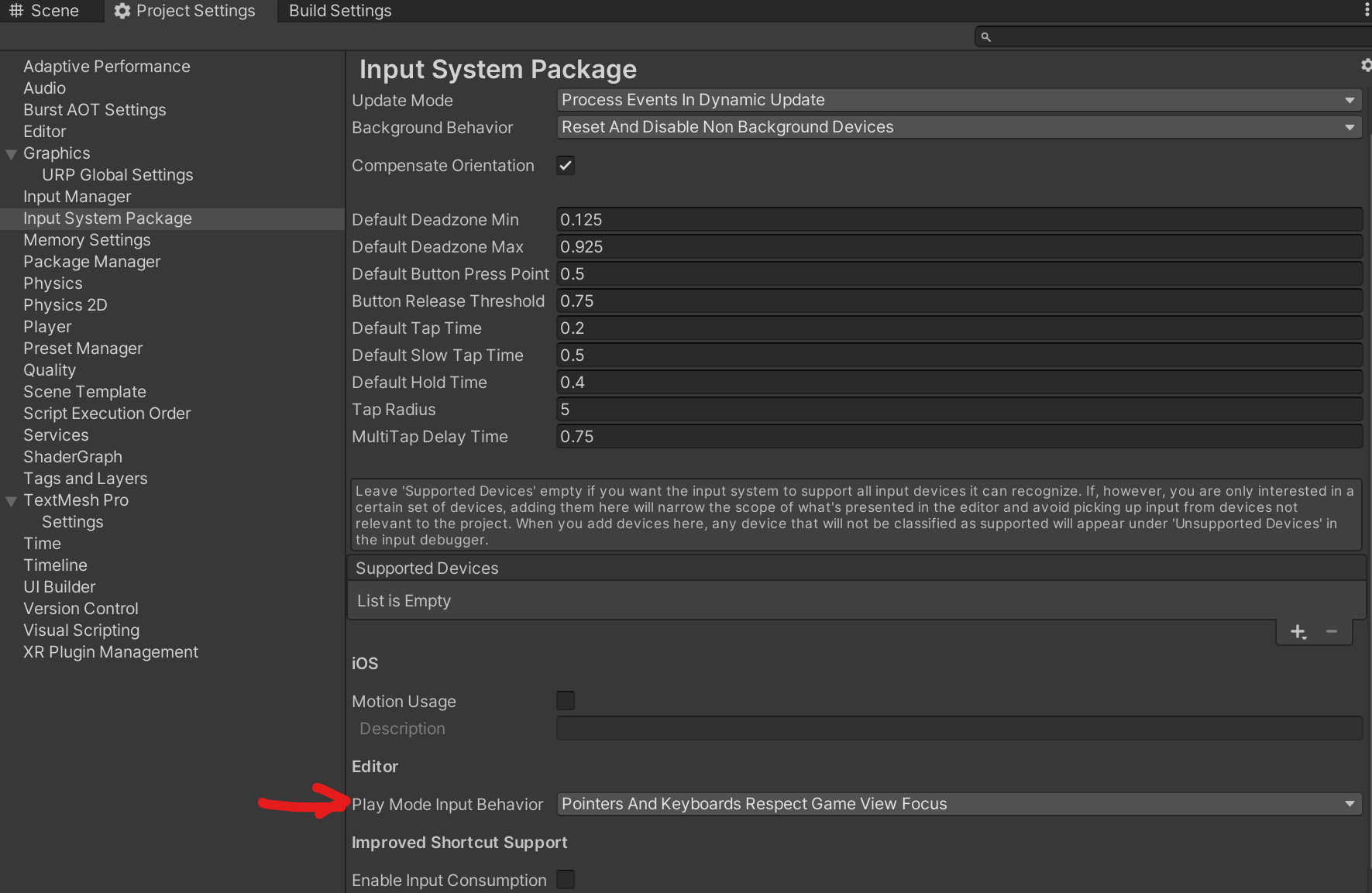The image size is (1372, 893).
Task: Click the Tap Radius value field
Action: (x=959, y=410)
